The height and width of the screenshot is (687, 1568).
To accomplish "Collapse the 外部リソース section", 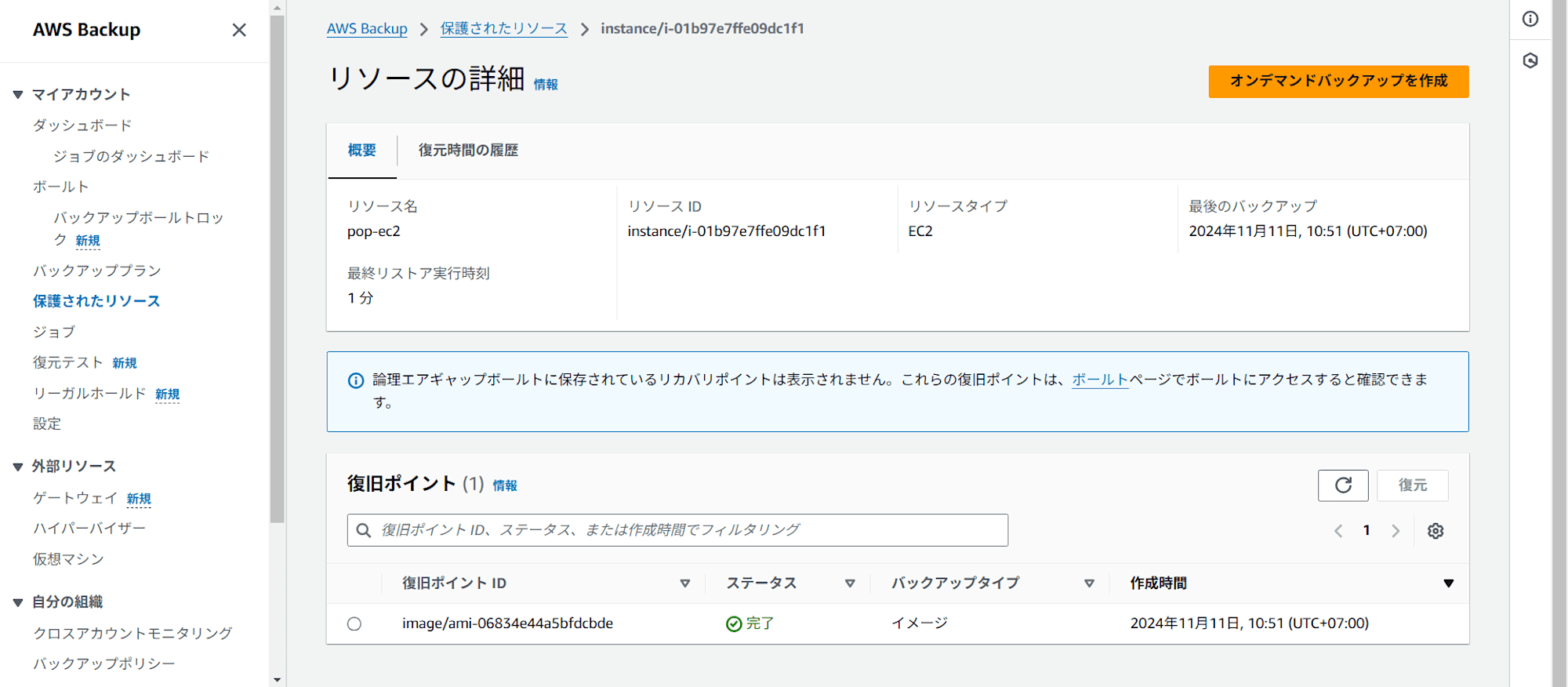I will click(18, 467).
